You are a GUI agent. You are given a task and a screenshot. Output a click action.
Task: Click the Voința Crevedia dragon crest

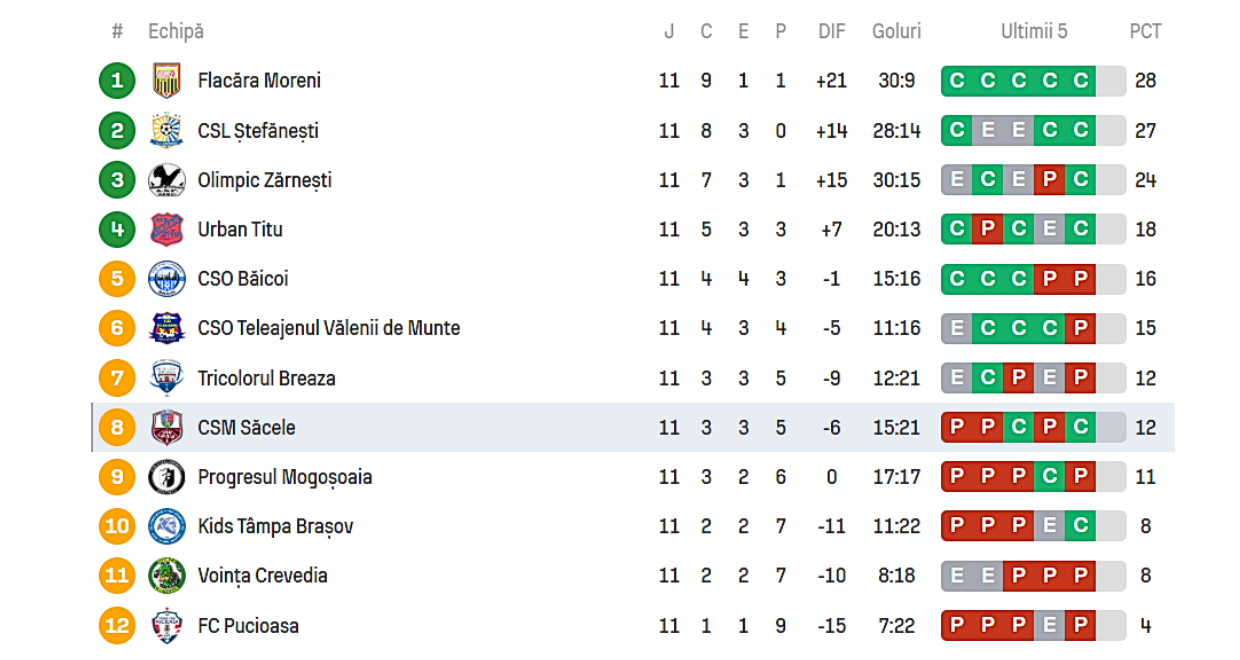pos(167,576)
